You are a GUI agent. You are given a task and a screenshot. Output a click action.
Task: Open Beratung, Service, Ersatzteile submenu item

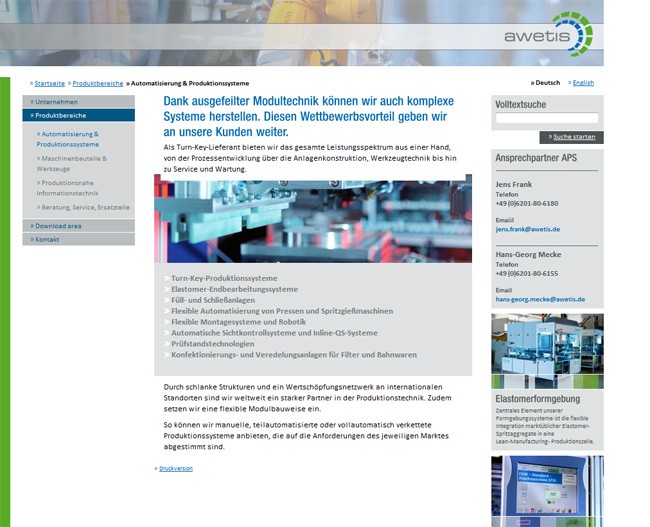click(x=85, y=207)
